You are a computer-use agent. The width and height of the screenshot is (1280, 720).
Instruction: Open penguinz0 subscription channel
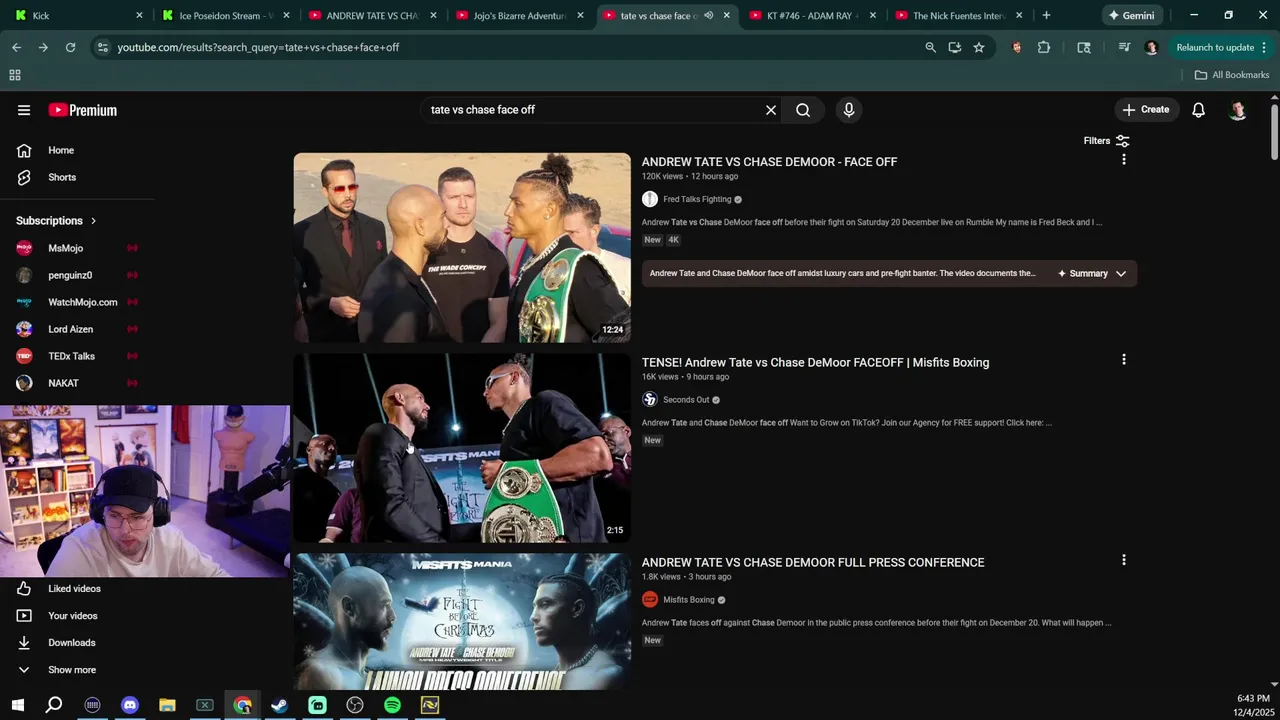click(x=70, y=275)
